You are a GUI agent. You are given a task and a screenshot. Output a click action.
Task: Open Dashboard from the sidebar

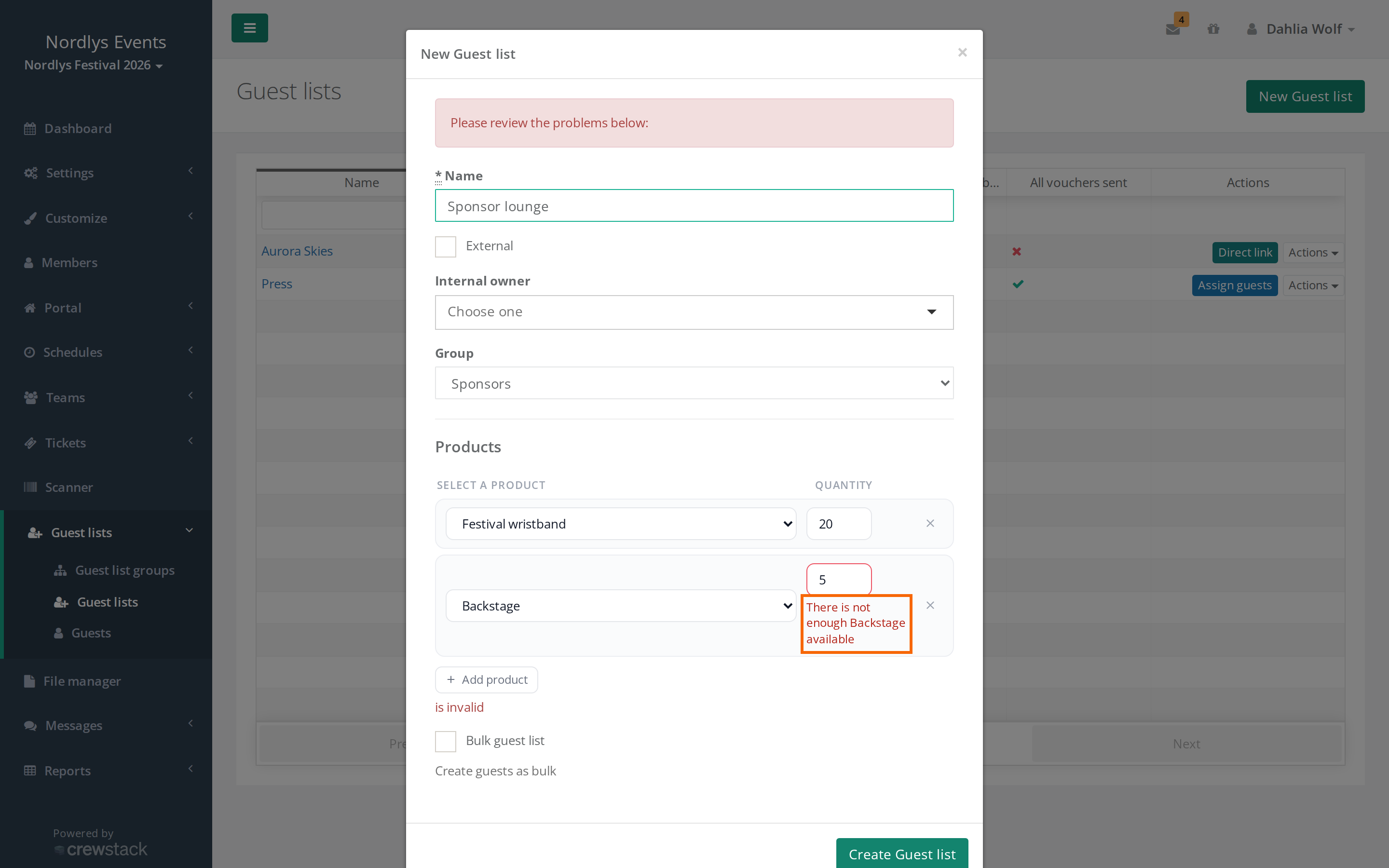106,129
